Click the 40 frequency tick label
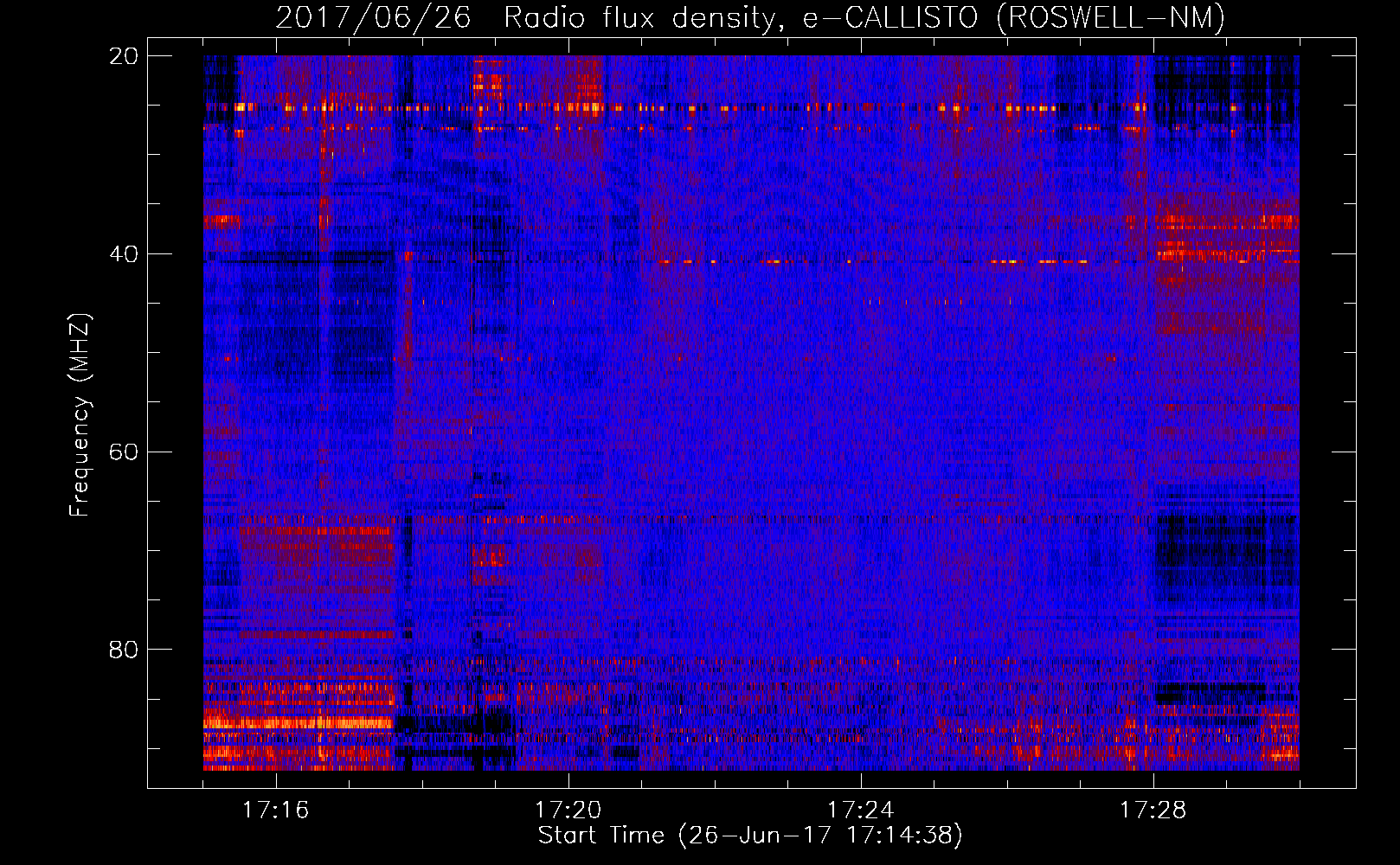The image size is (1400, 865). (x=124, y=254)
